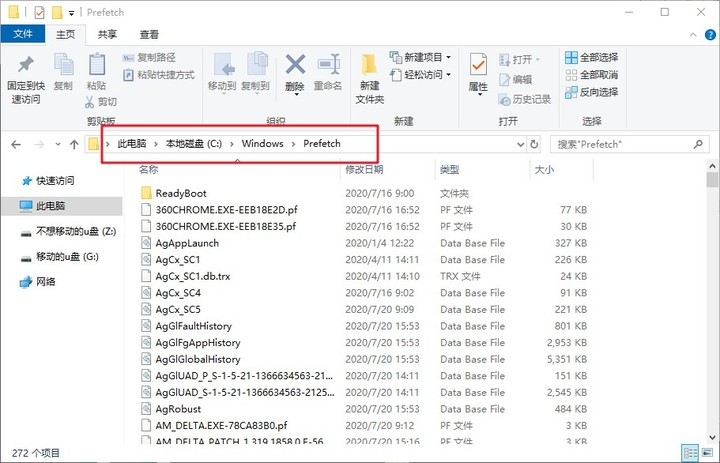Click the Cut scissors icon
Image resolution: width=720 pixels, height=463 pixels.
point(89,102)
